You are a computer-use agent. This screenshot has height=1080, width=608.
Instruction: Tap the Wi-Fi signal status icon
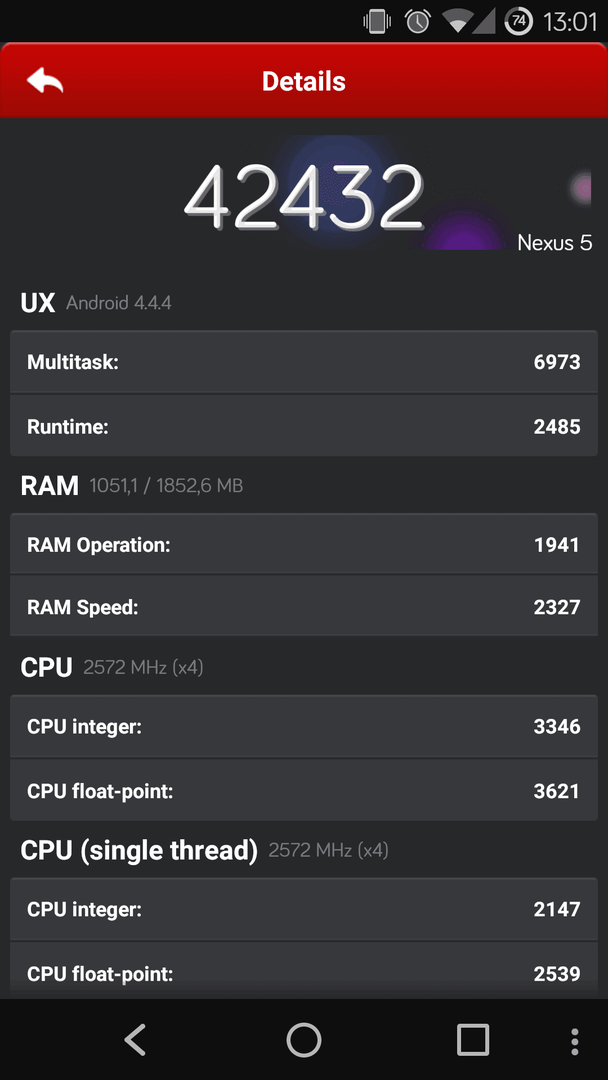click(469, 21)
